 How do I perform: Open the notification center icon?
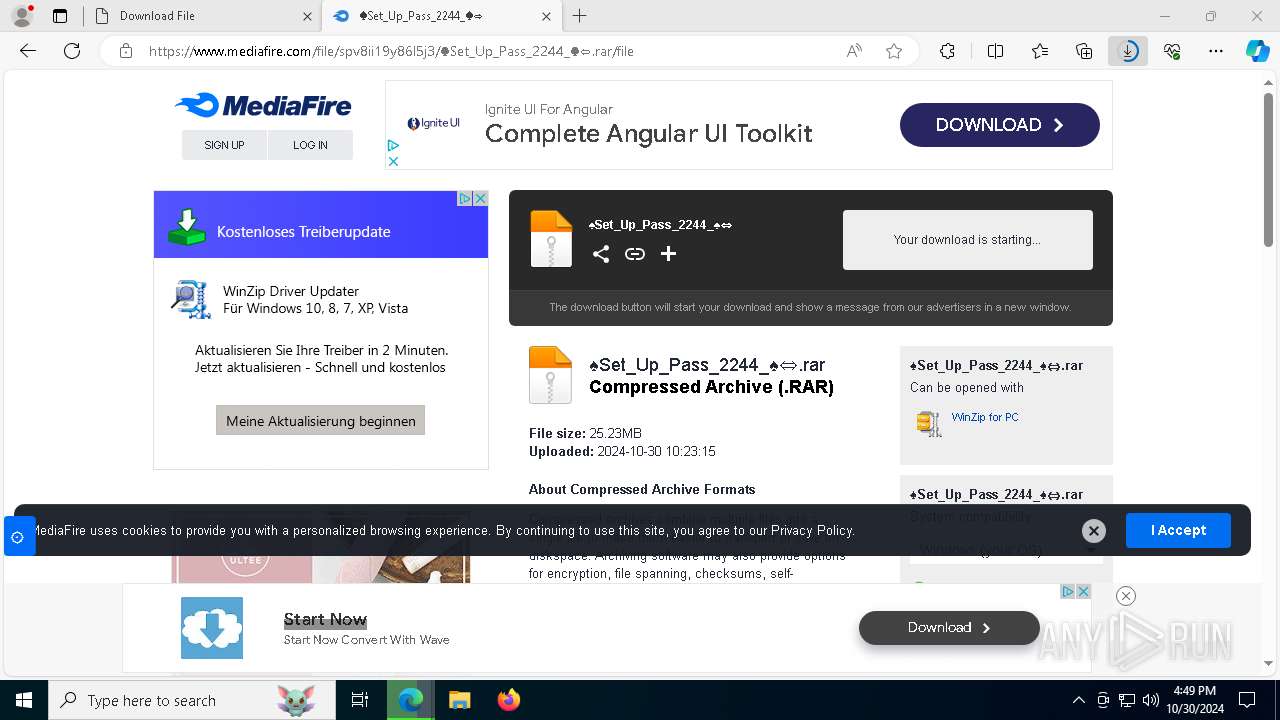pos(1247,700)
